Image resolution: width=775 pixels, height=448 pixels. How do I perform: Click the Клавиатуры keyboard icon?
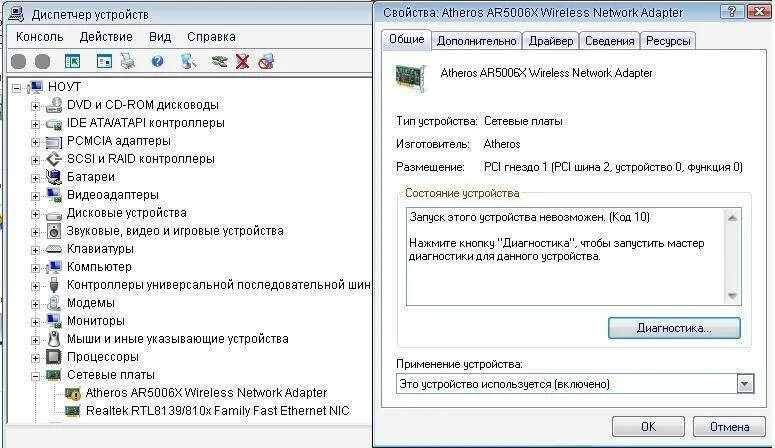pyautogui.click(x=54, y=249)
